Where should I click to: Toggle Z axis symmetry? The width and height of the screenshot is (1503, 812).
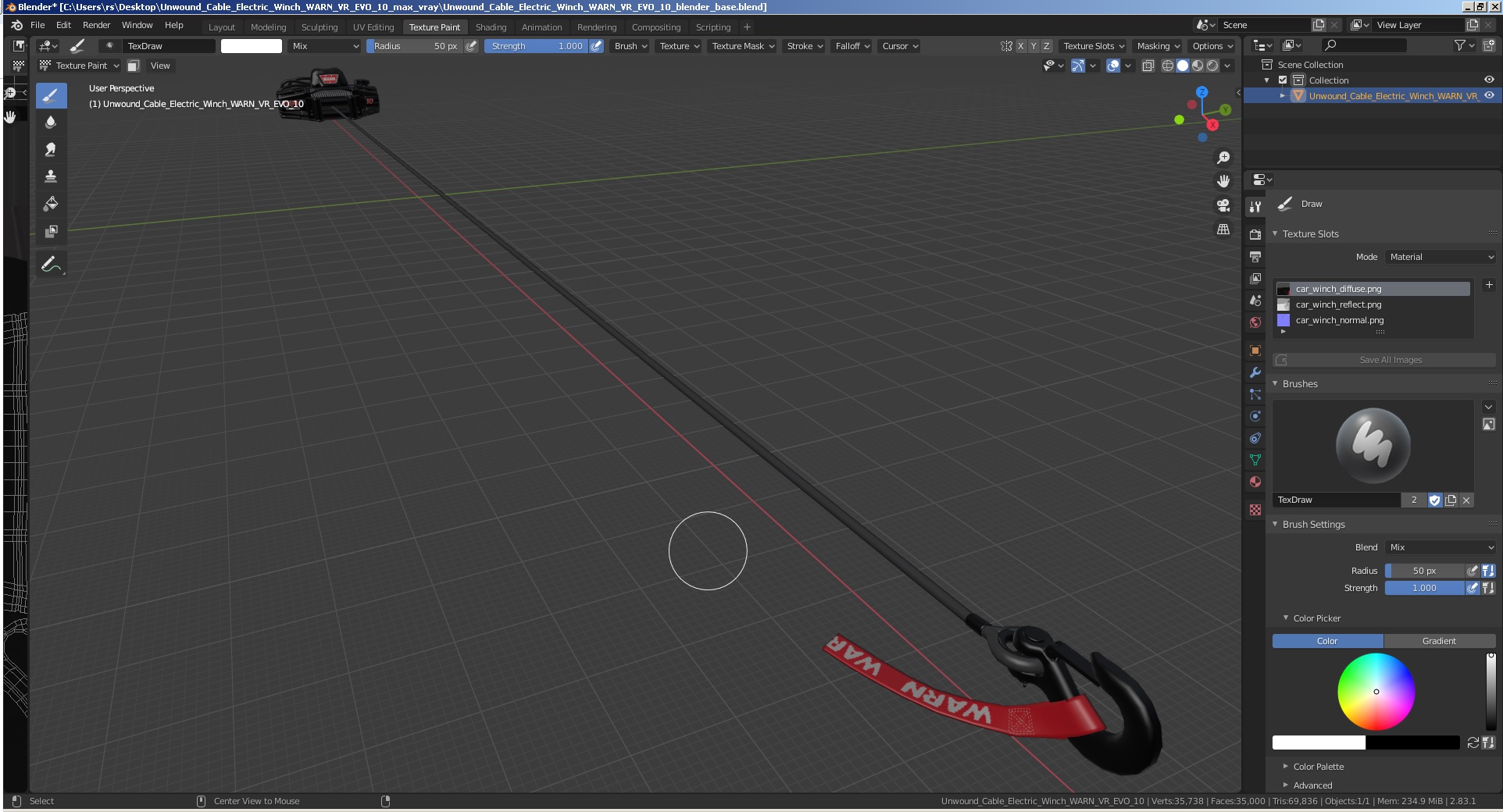1047,46
